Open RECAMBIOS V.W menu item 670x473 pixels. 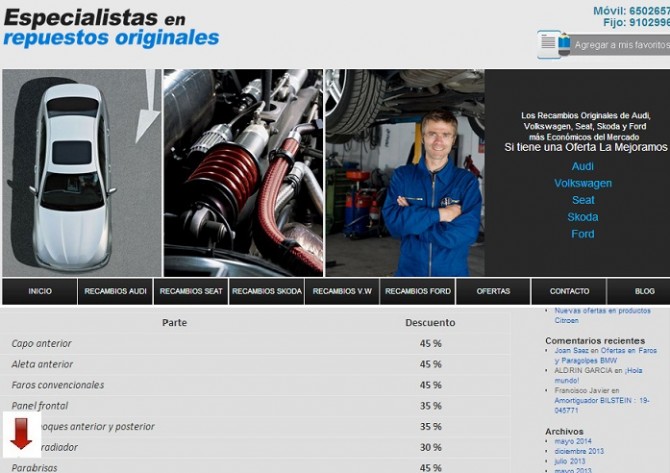tap(342, 291)
